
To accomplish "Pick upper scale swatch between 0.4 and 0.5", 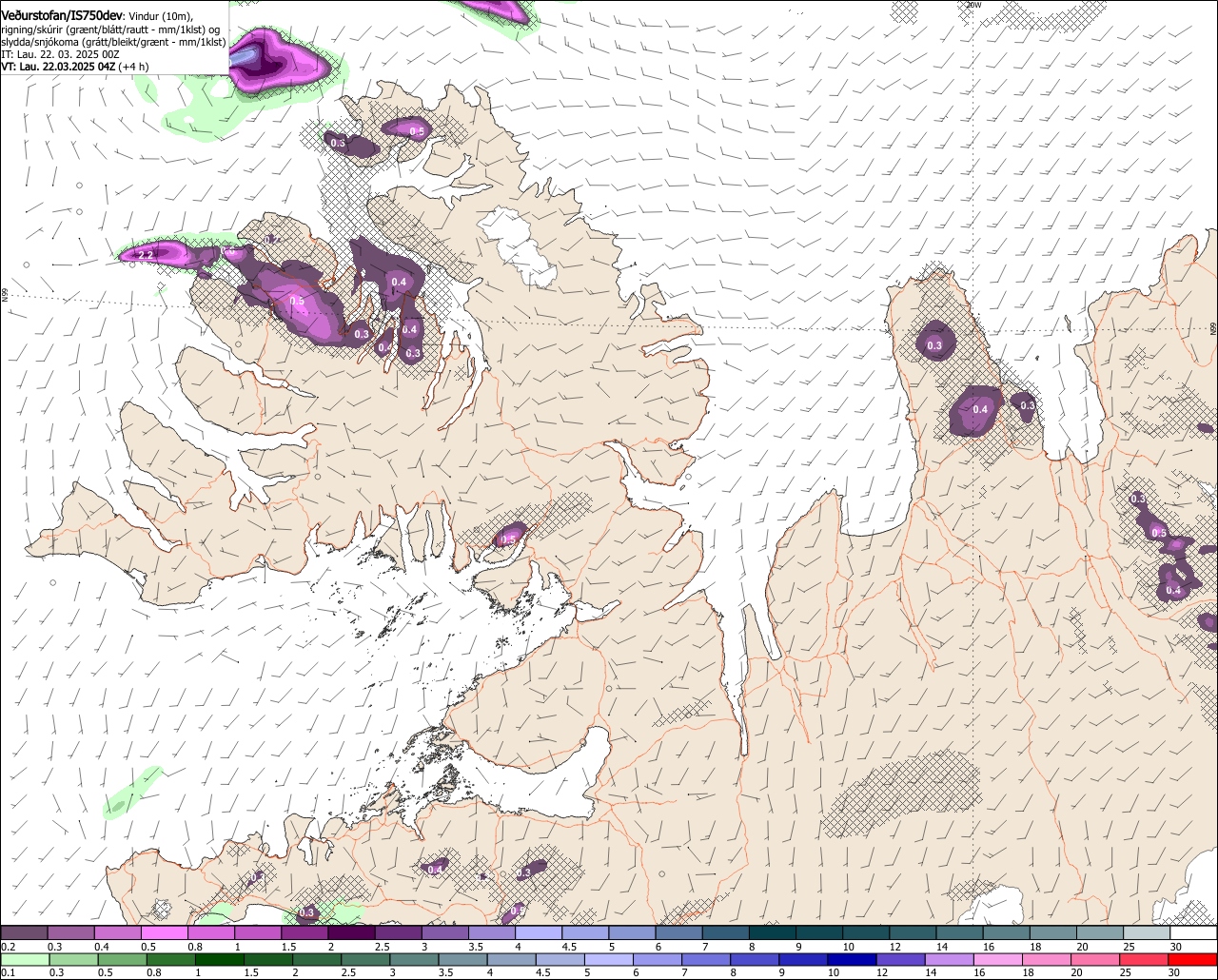I will 117,932.
